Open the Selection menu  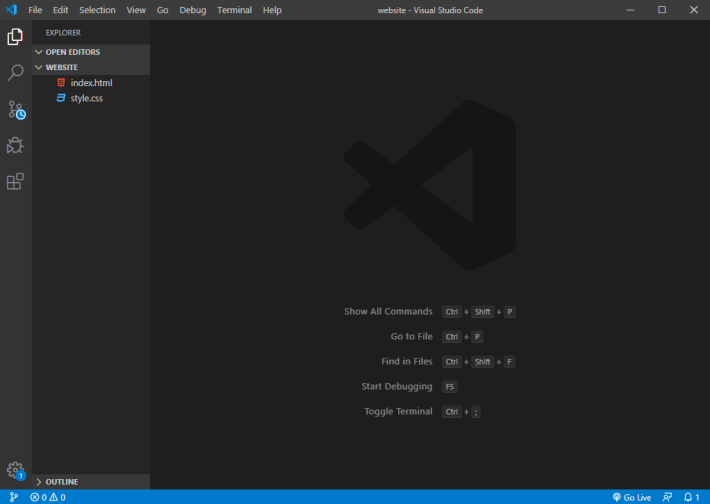click(x=97, y=10)
